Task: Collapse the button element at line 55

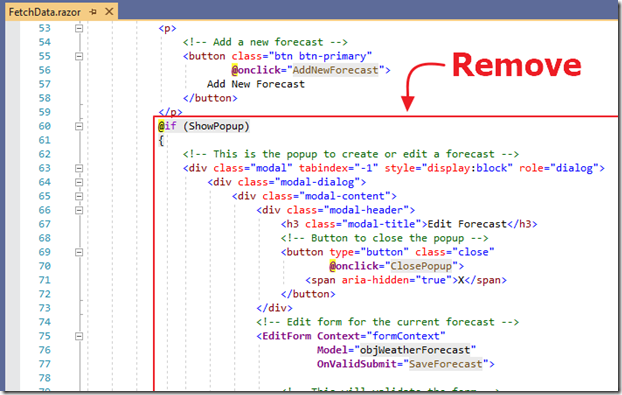Action: (79, 56)
